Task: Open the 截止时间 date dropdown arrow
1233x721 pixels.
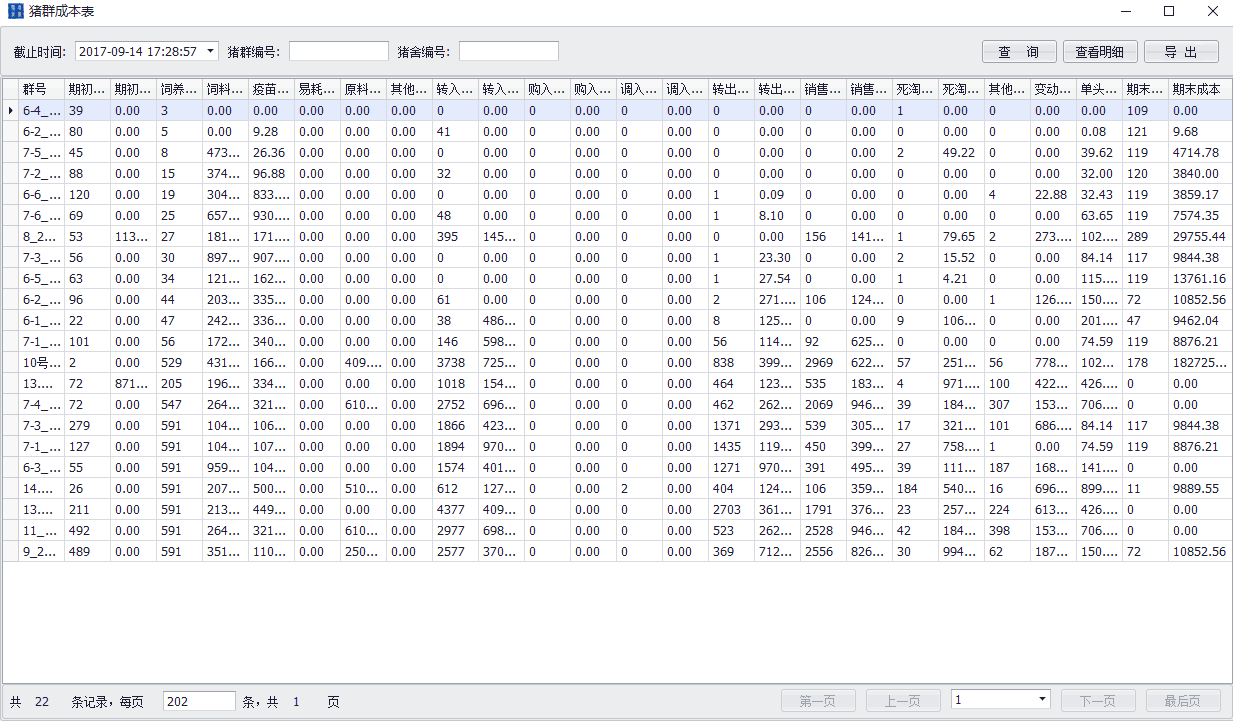Action: click(x=210, y=51)
